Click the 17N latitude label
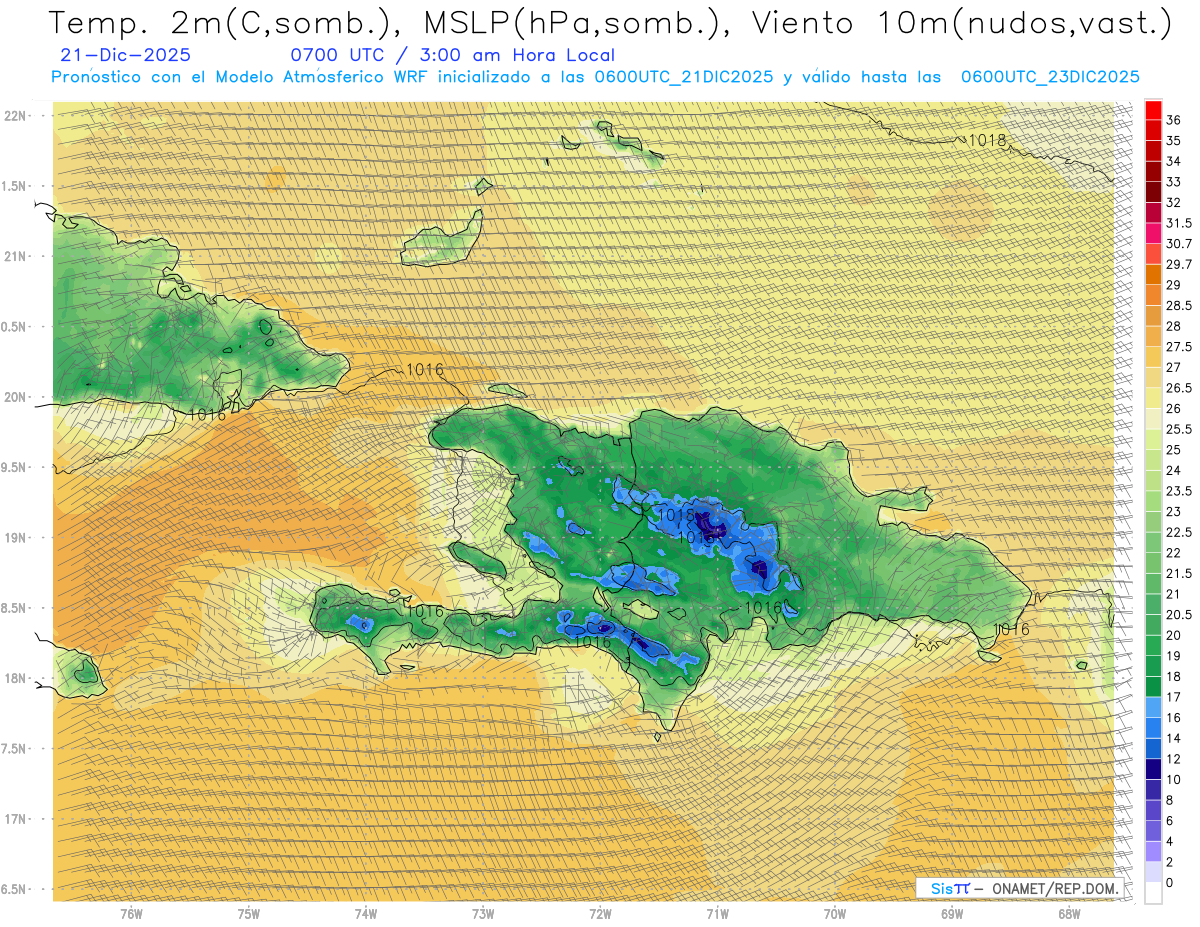 15,819
